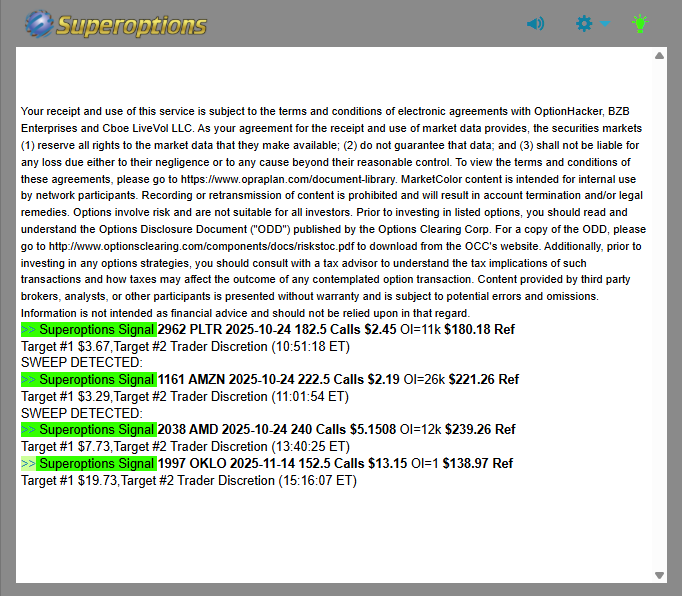Image resolution: width=682 pixels, height=596 pixels.
Task: Click the first SWEEP DETECTED line
Action: tap(81, 362)
